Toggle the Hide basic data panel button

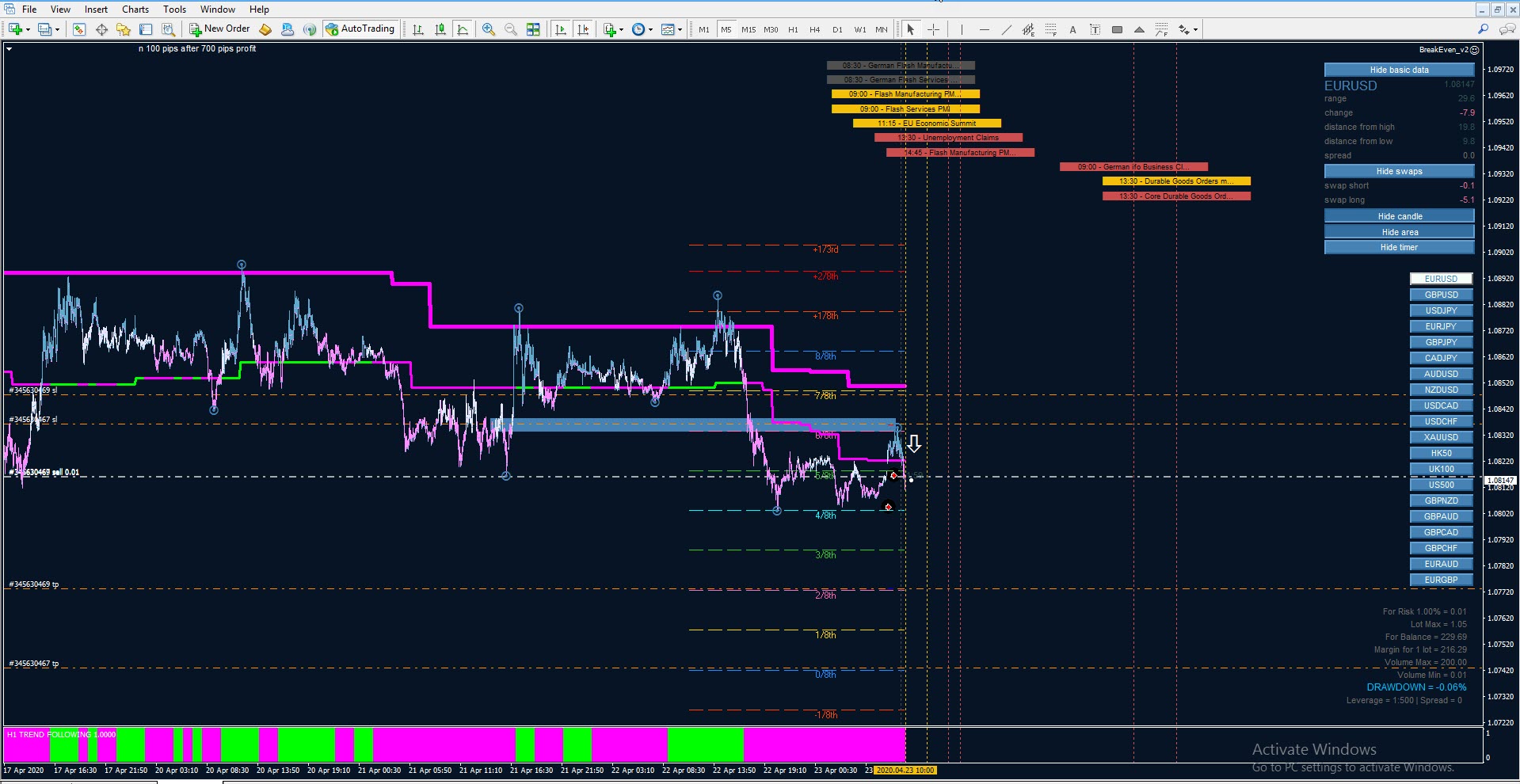point(1399,70)
